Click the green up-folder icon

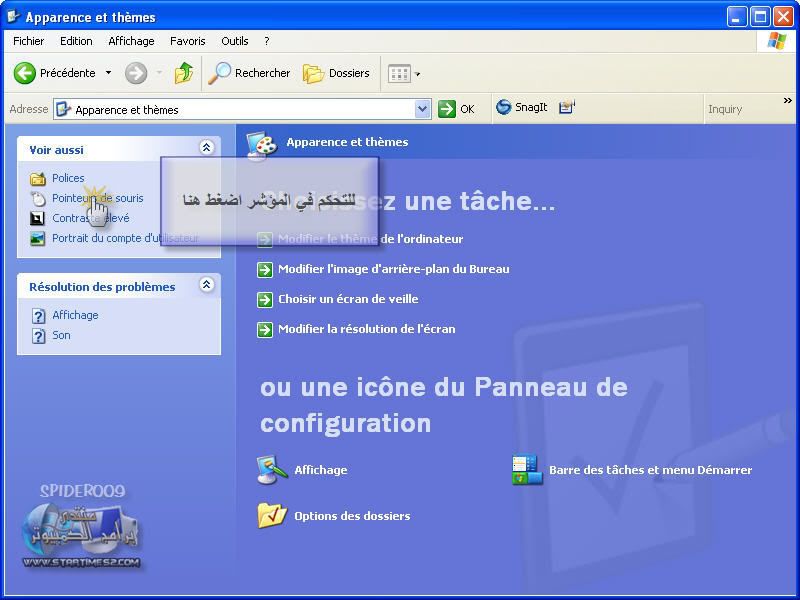[x=184, y=73]
